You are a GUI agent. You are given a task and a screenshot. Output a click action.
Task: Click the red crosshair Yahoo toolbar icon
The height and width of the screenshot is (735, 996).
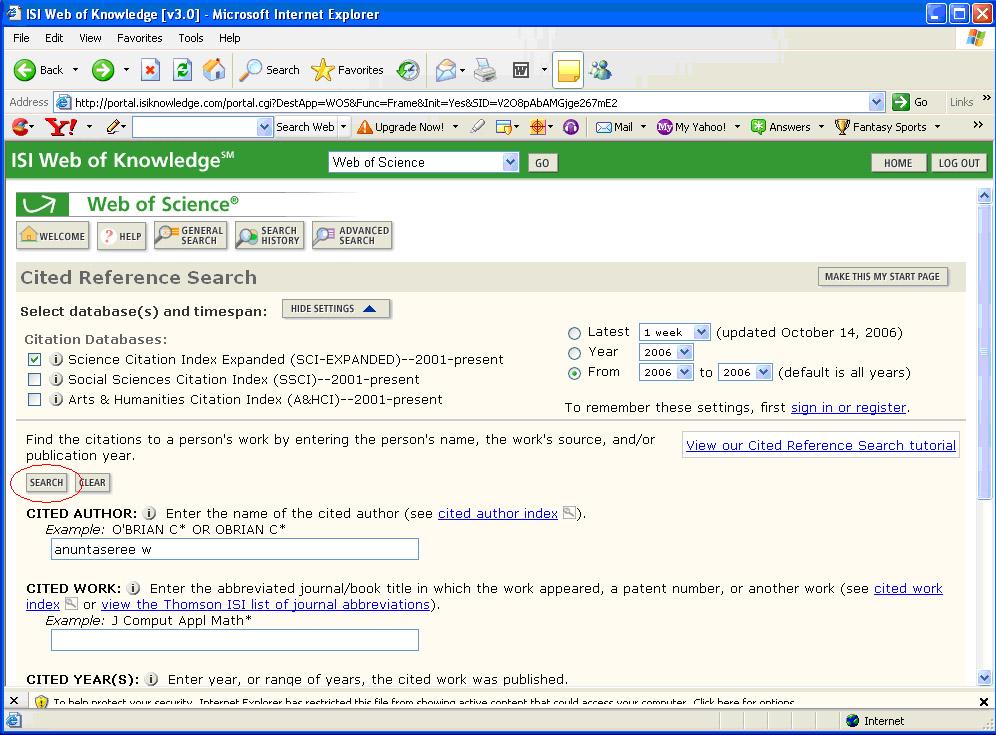coord(538,127)
